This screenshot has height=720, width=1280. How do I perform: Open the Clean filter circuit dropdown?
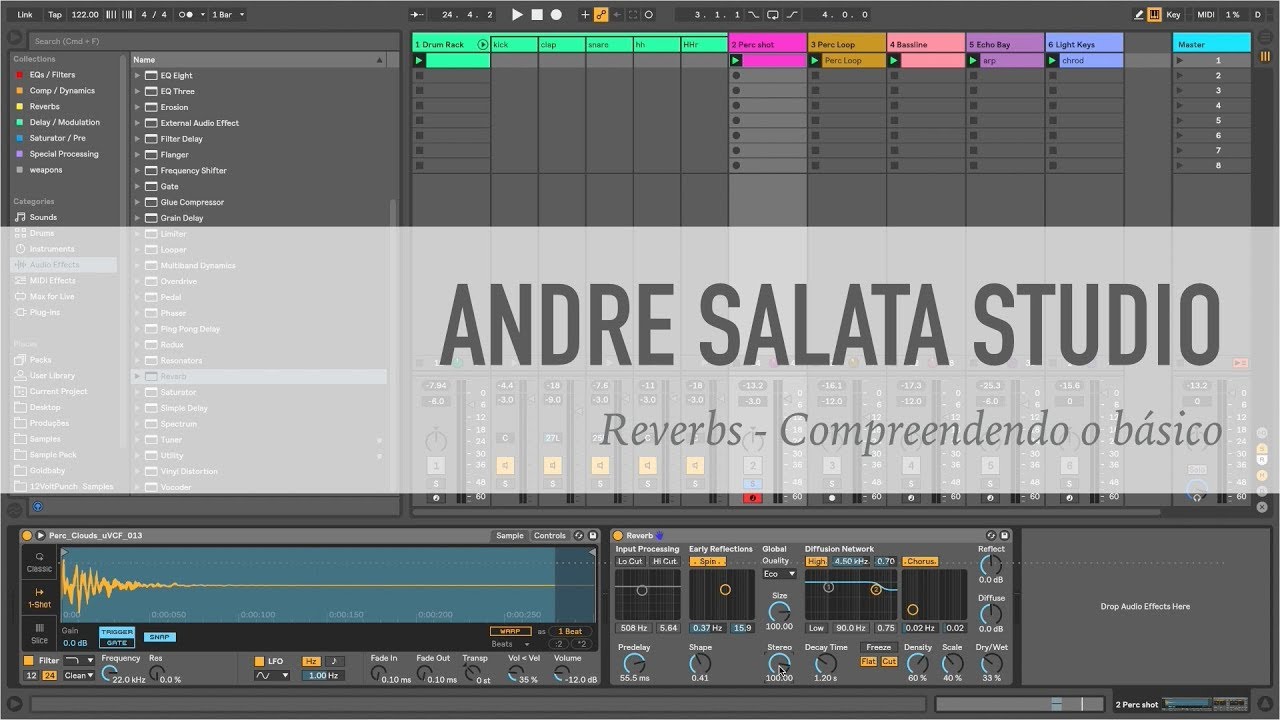click(80, 676)
